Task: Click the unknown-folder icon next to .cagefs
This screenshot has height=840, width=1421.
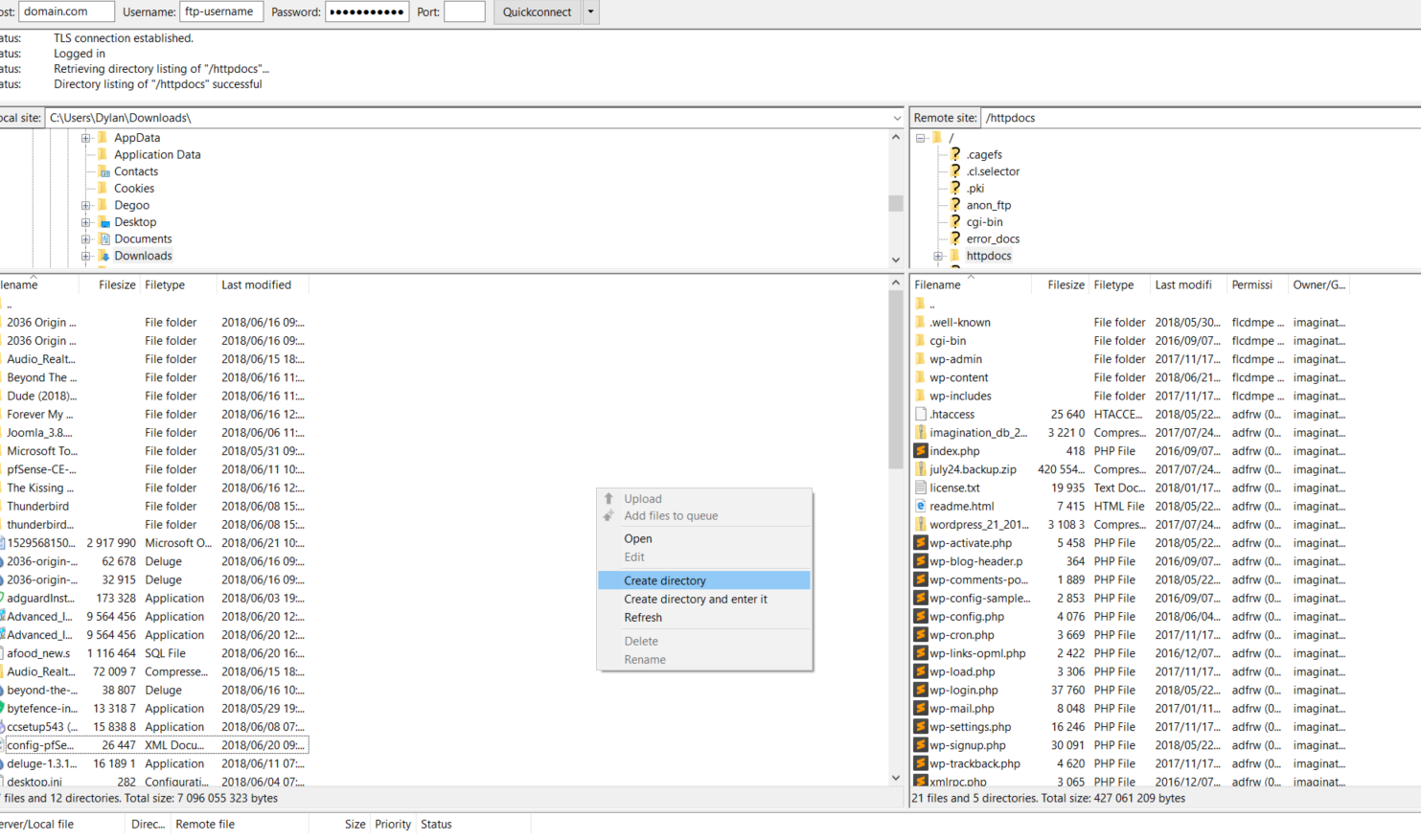Action: point(955,154)
